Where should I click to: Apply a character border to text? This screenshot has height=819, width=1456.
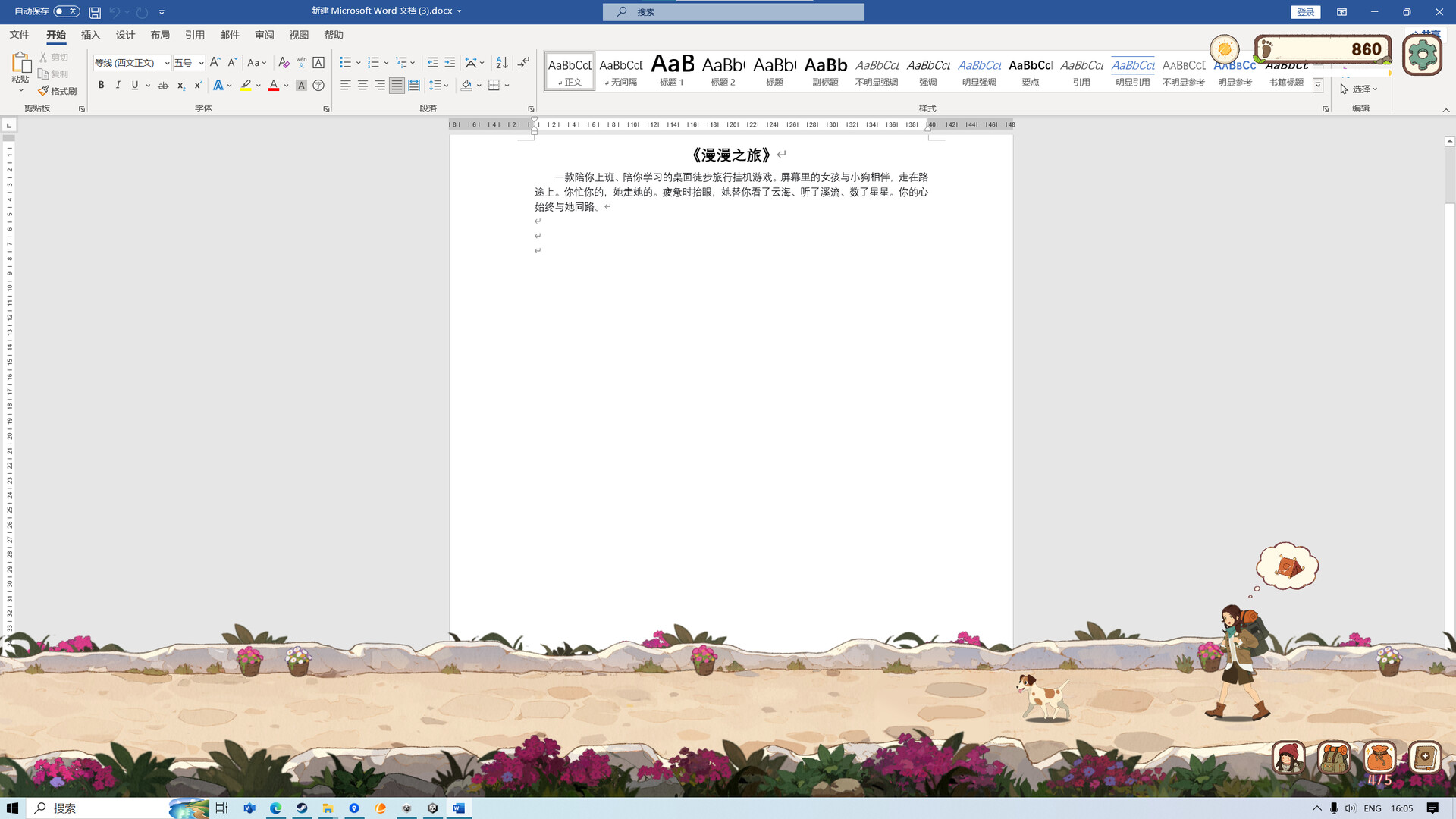(318, 63)
